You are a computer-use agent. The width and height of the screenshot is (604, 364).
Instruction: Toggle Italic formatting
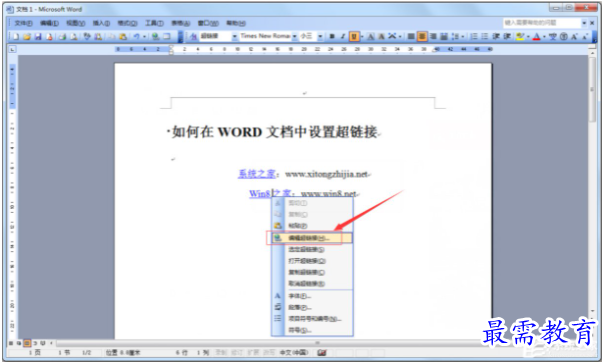click(x=342, y=37)
